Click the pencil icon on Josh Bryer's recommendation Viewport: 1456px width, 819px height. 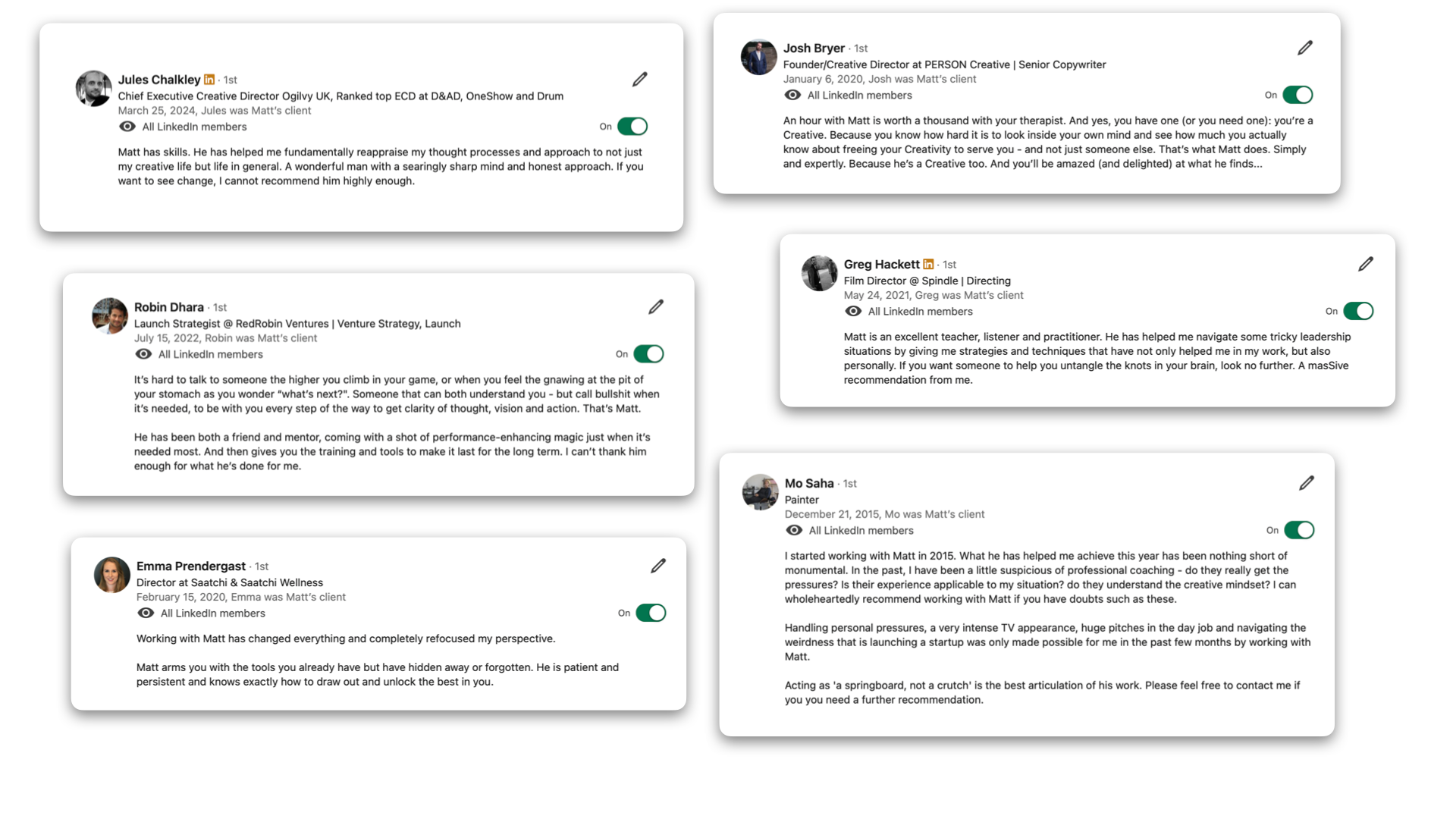(1305, 48)
